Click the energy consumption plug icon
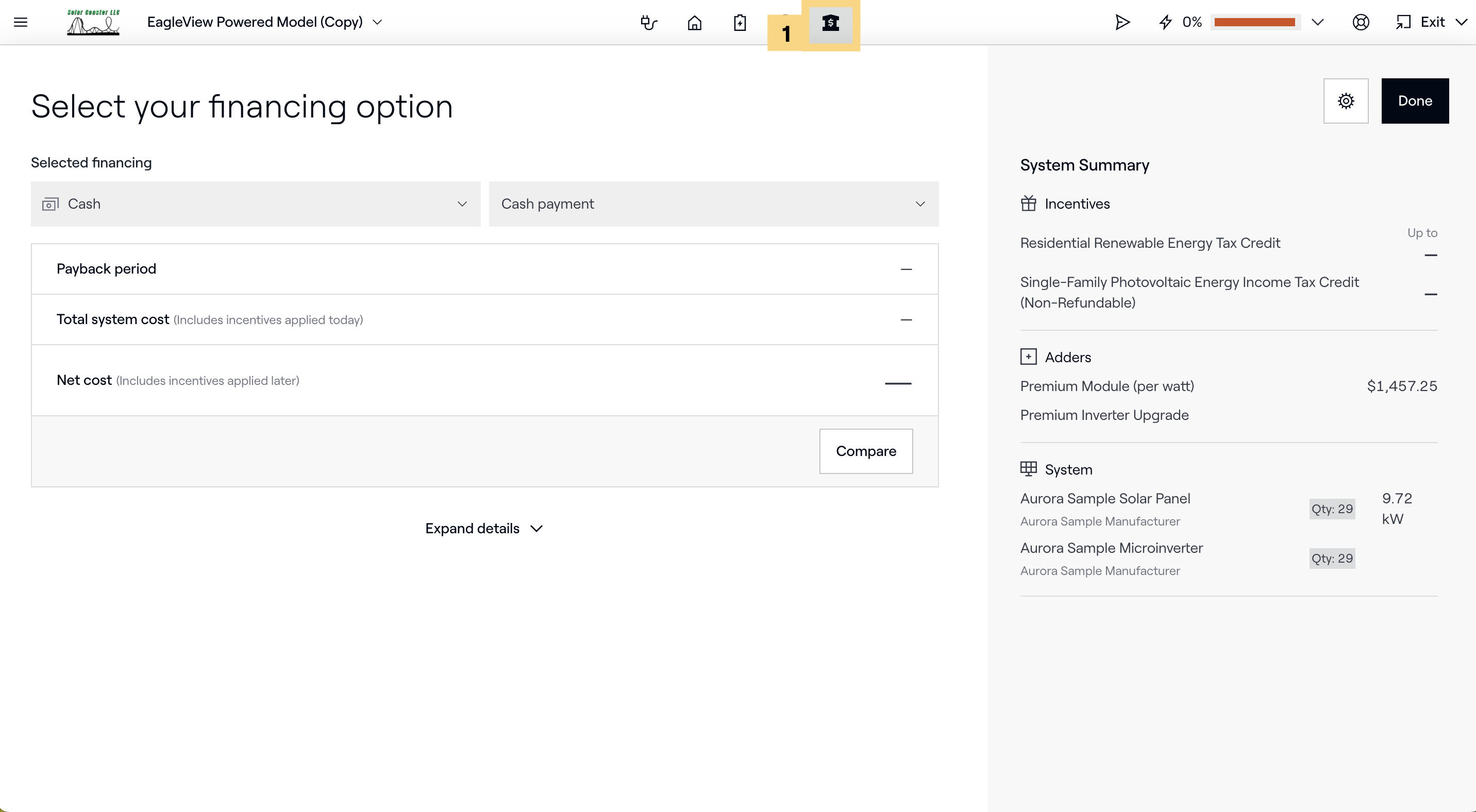This screenshot has width=1476, height=812. pos(649,22)
